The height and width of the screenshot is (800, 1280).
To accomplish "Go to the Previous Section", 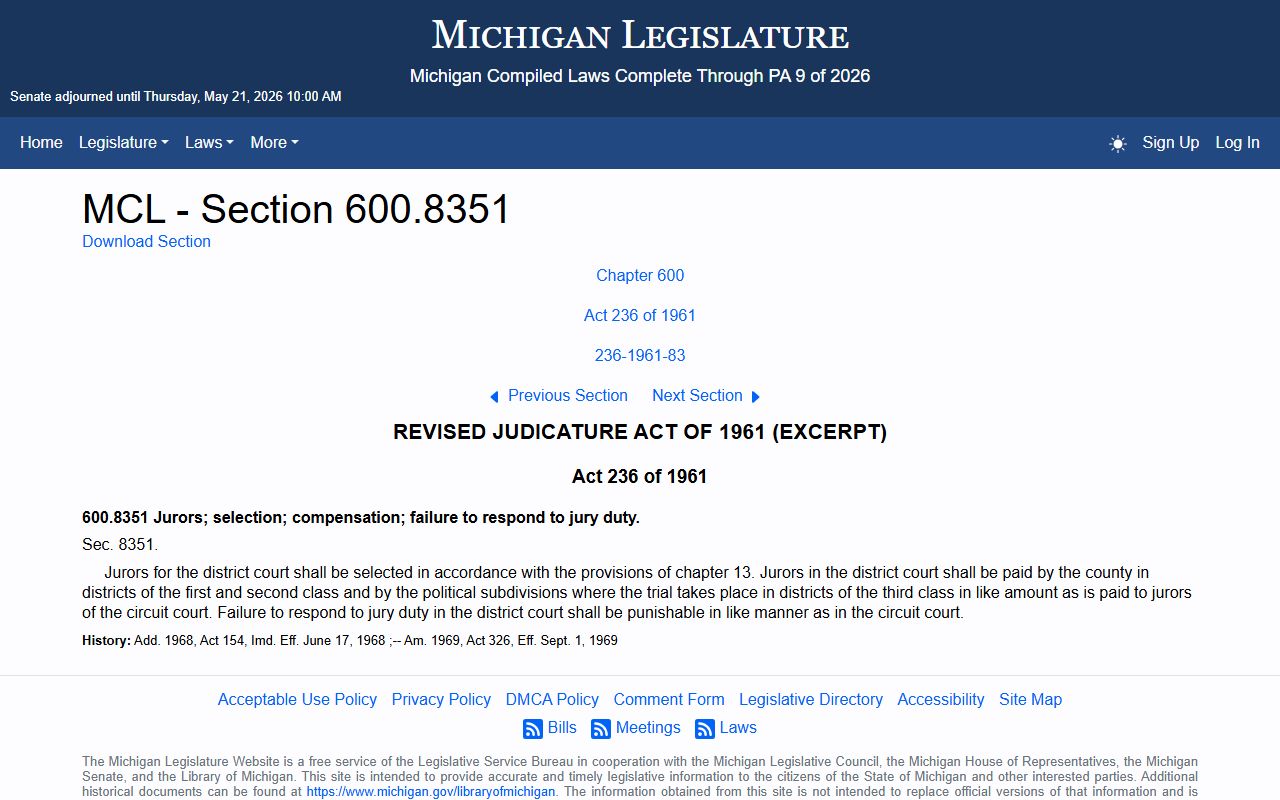I will point(568,395).
